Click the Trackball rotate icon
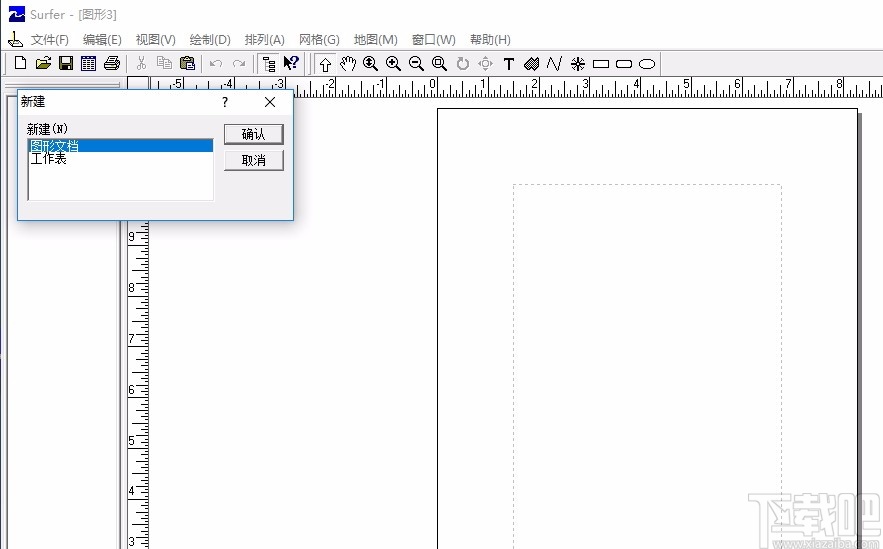 click(485, 64)
